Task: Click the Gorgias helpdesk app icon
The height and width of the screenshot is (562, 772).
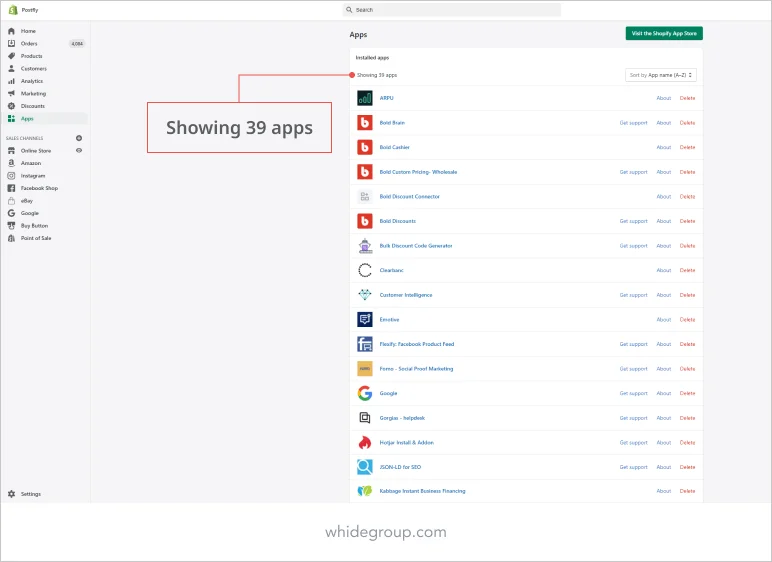Action: tap(364, 418)
